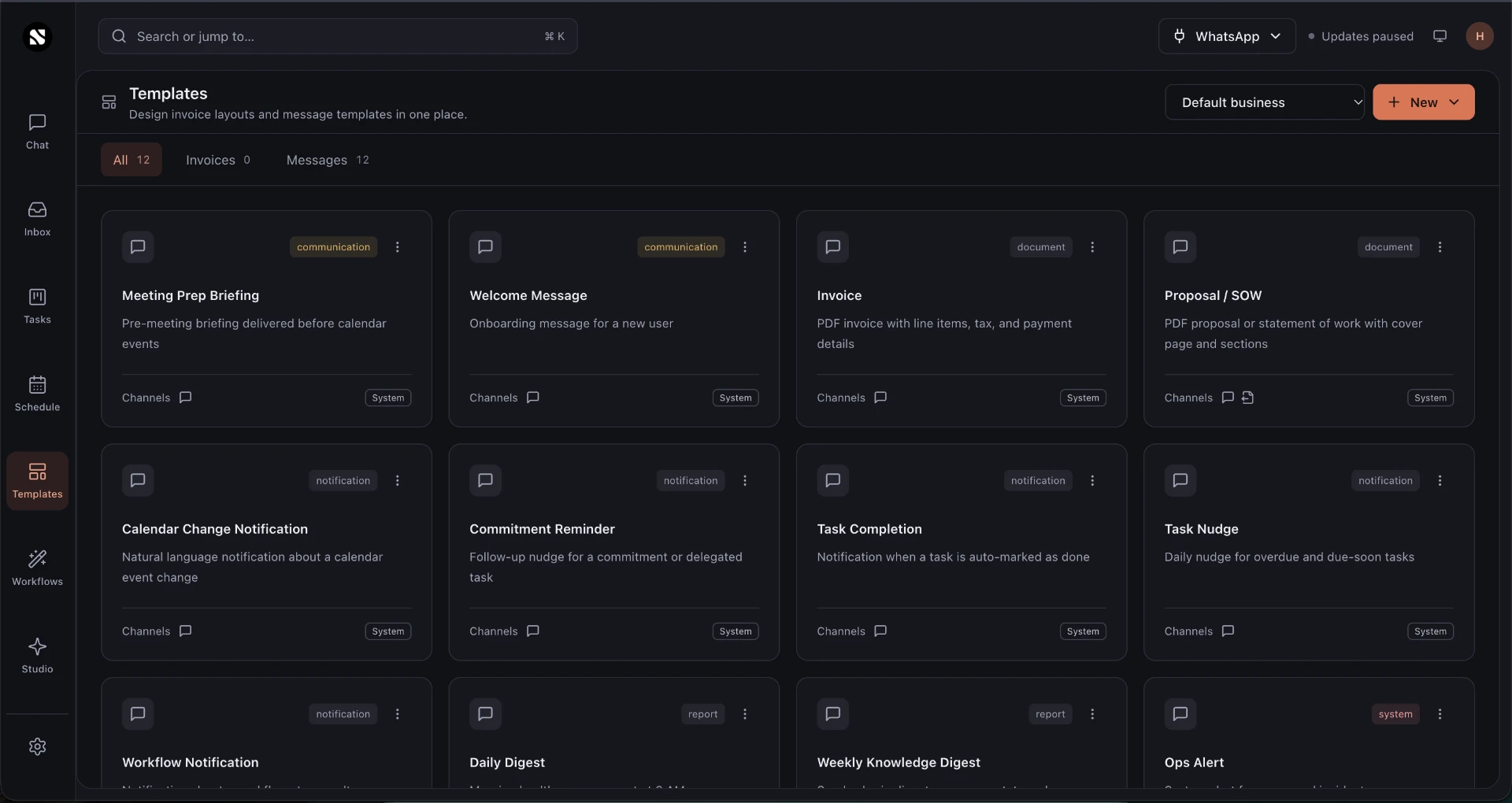Open more options for Proposal / SOW
1512x803 pixels.
click(1440, 247)
